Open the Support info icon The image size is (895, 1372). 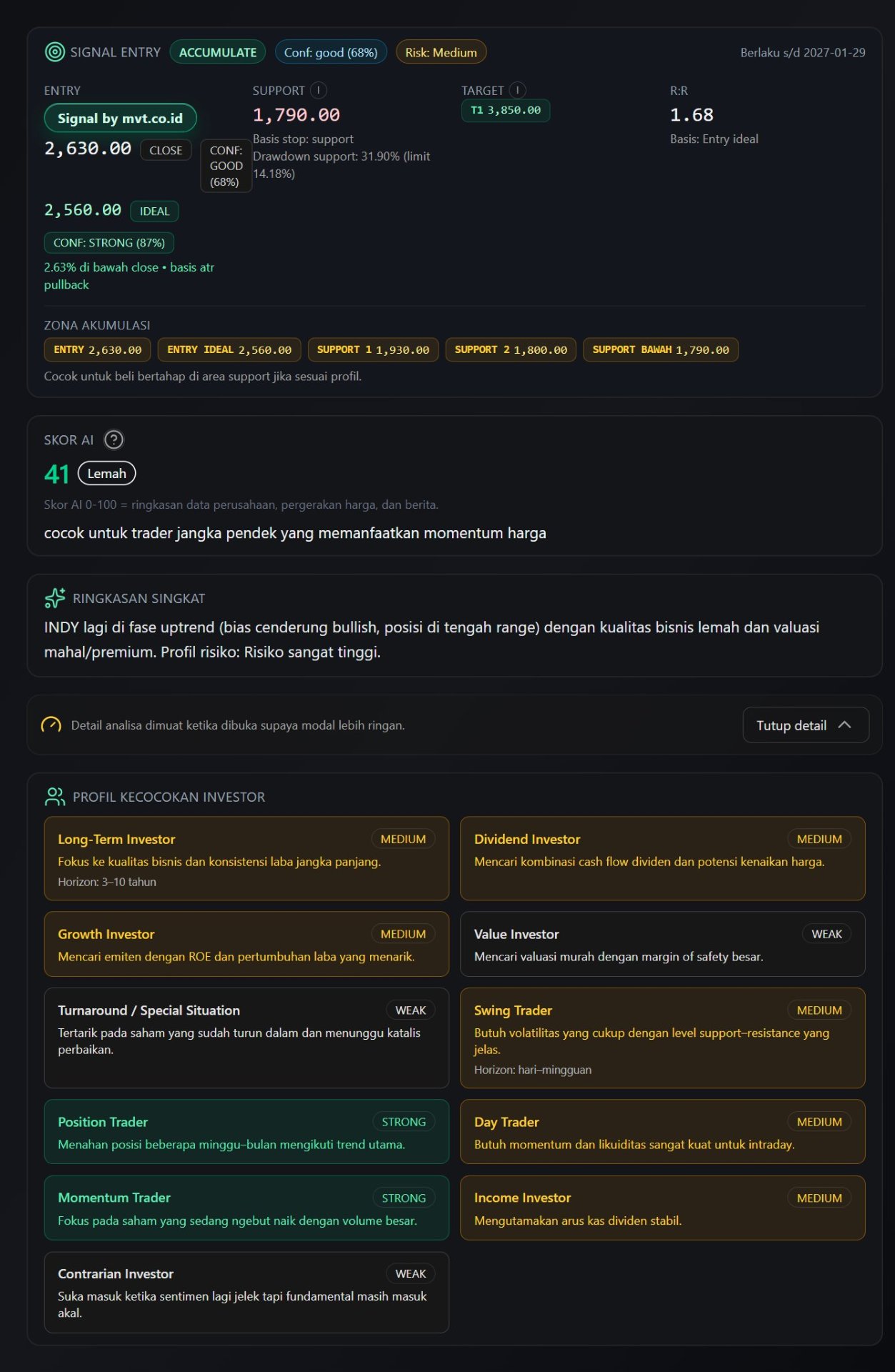pos(319,91)
